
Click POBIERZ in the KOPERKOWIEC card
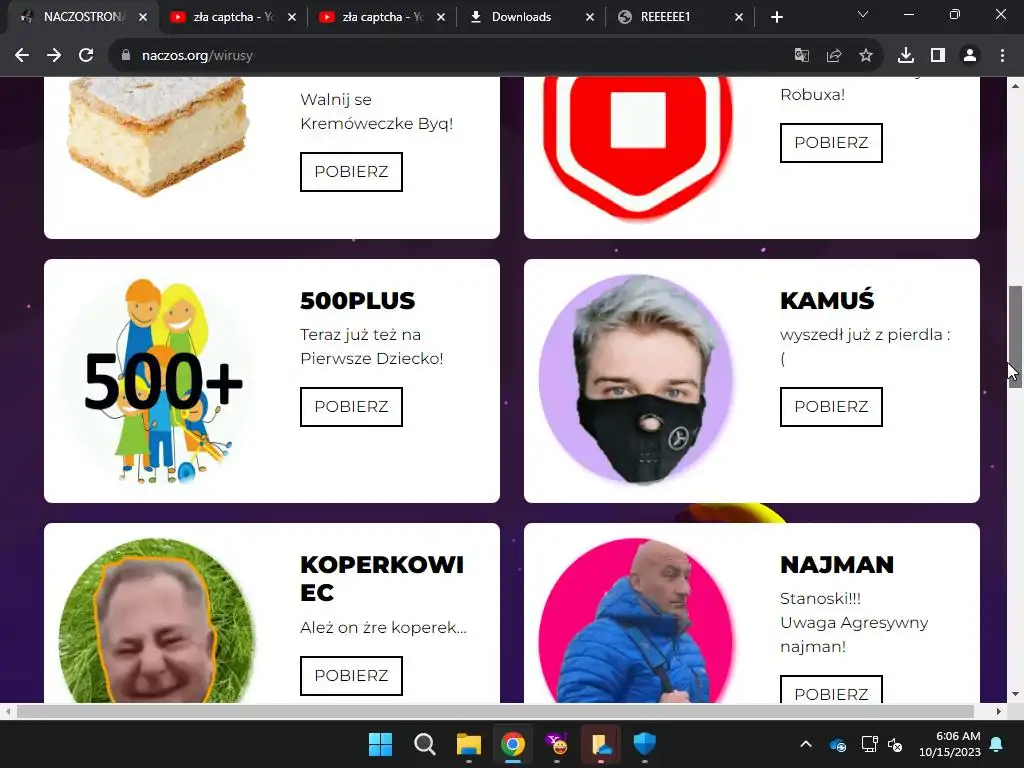coord(351,676)
